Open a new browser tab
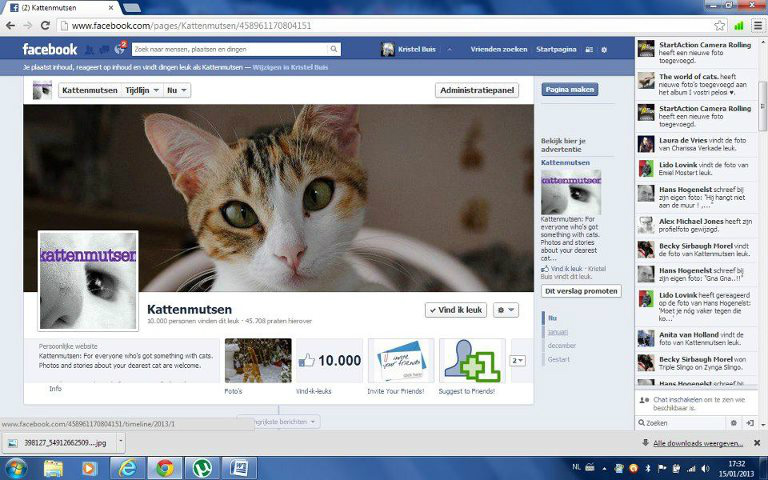 (x=131, y=7)
